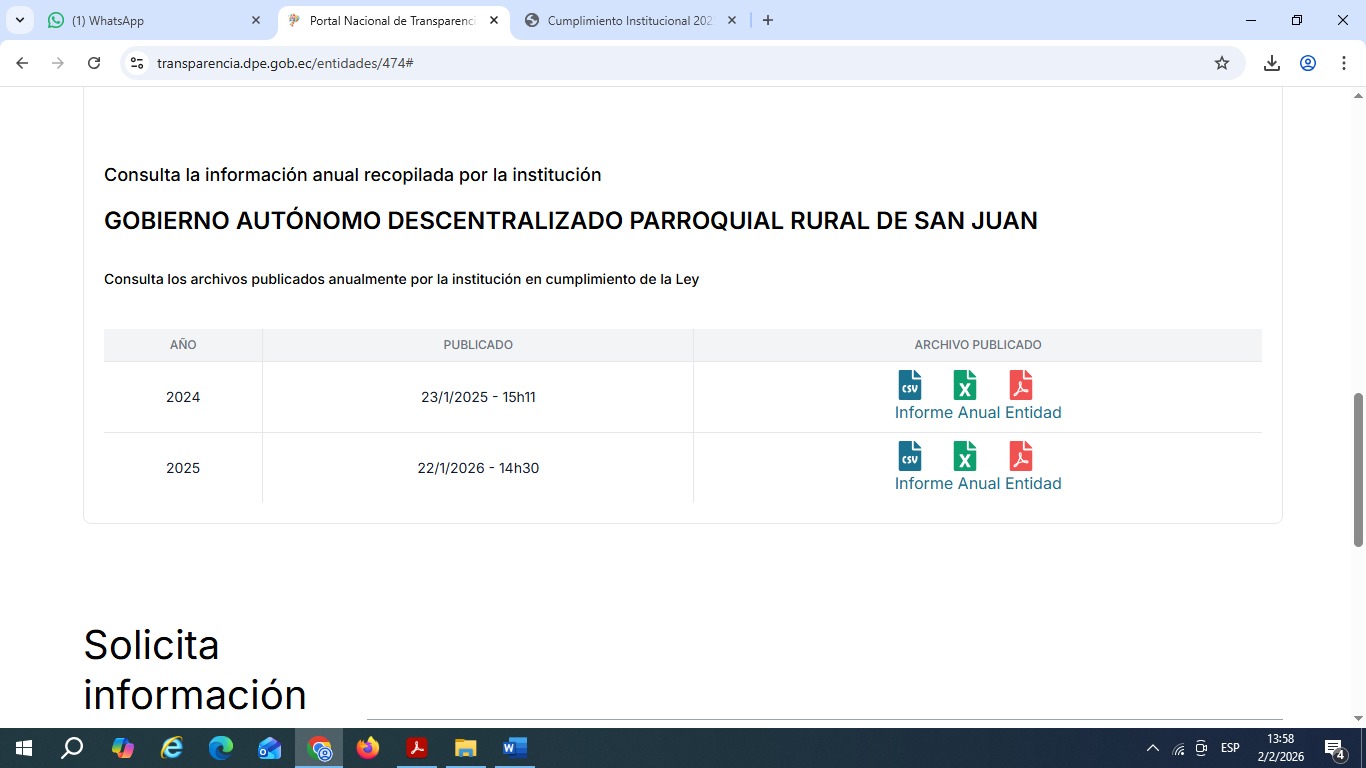Expand hidden system tray icons chevron
Screen dimensions: 1366x768
point(1152,748)
